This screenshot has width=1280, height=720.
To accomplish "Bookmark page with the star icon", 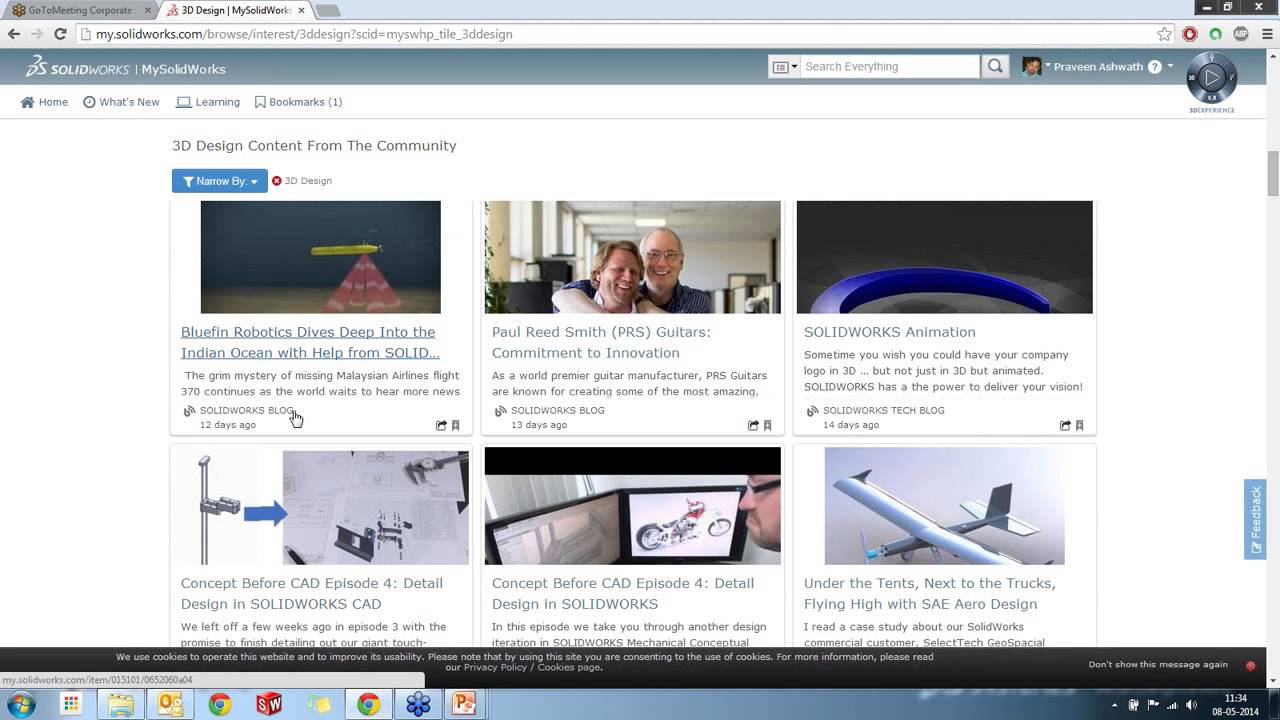I will pos(1164,34).
